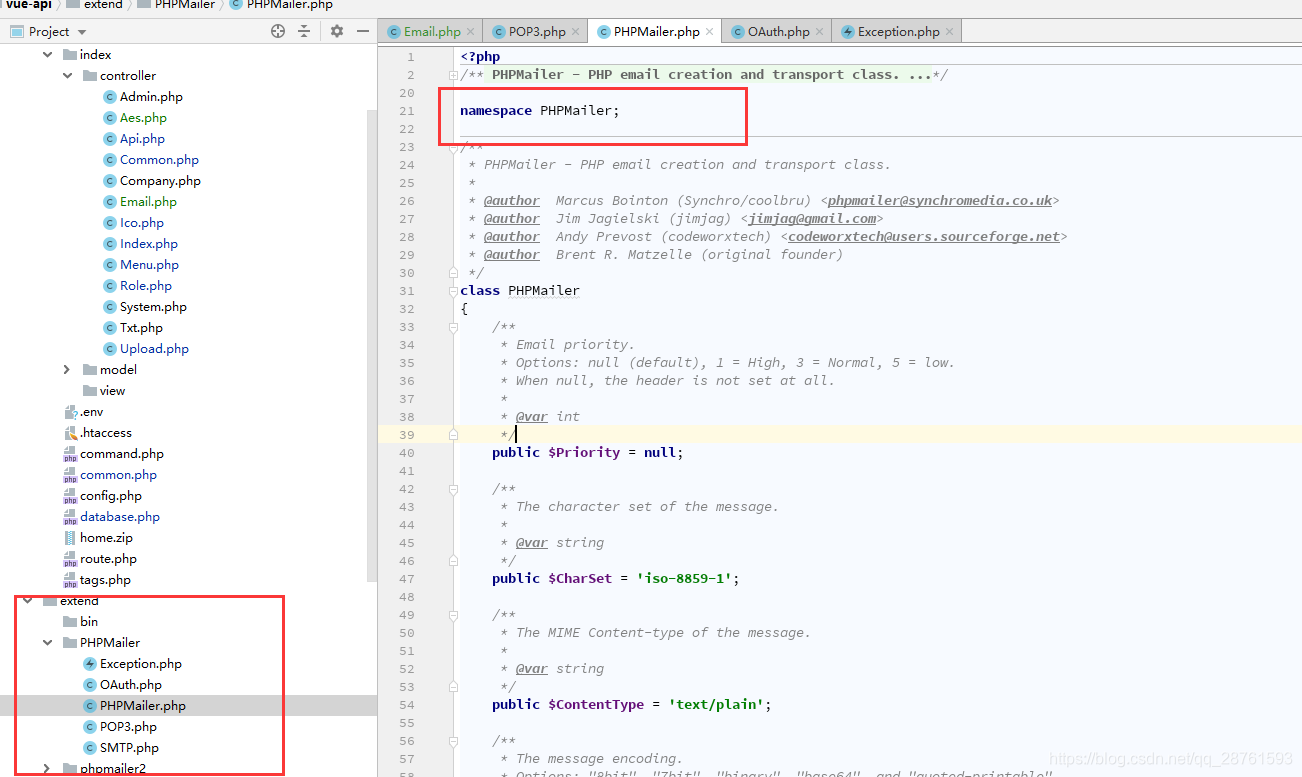Select OAuth.php in project tree
This screenshot has width=1302, height=777.
click(123, 685)
